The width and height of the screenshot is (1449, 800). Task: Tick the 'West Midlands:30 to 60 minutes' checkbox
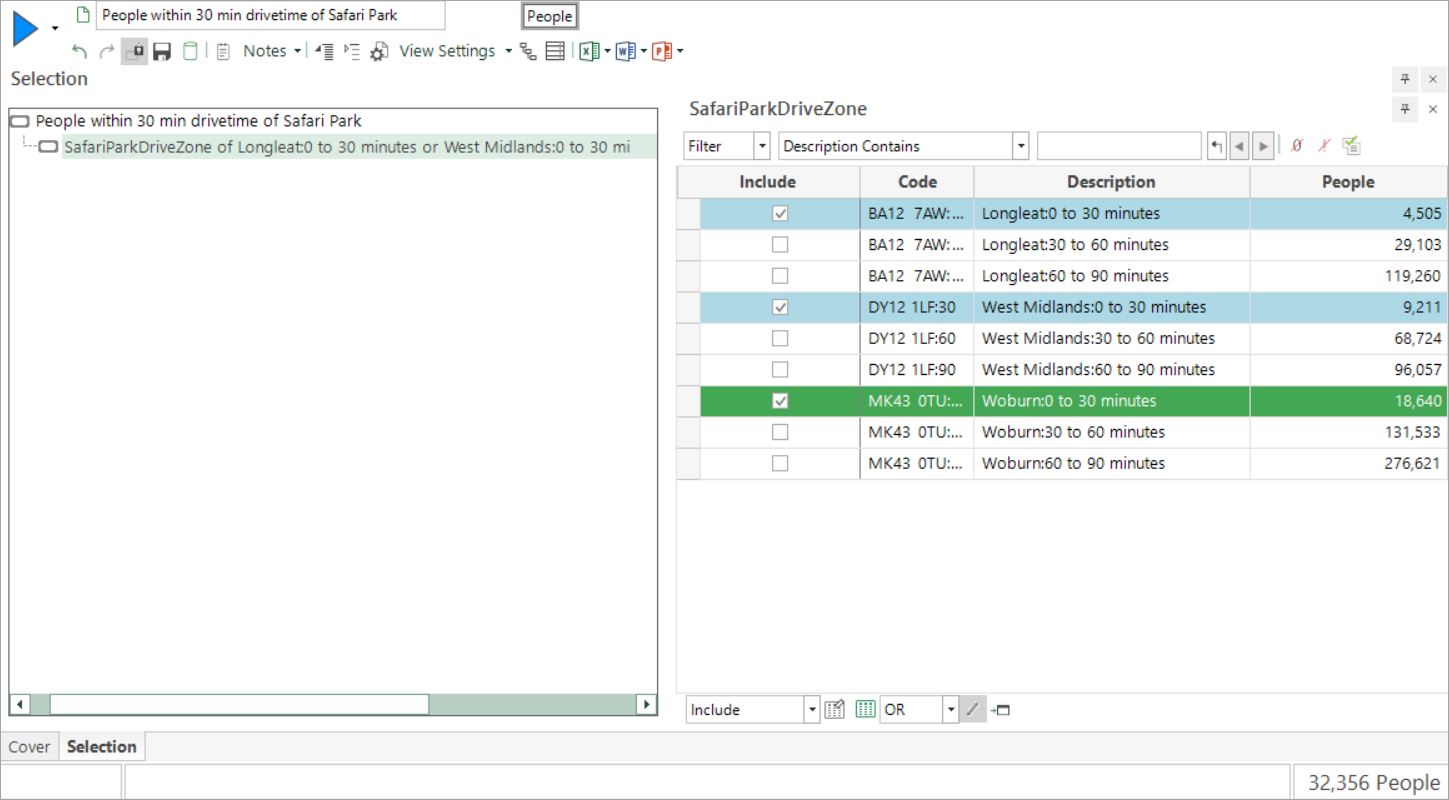[x=780, y=338]
